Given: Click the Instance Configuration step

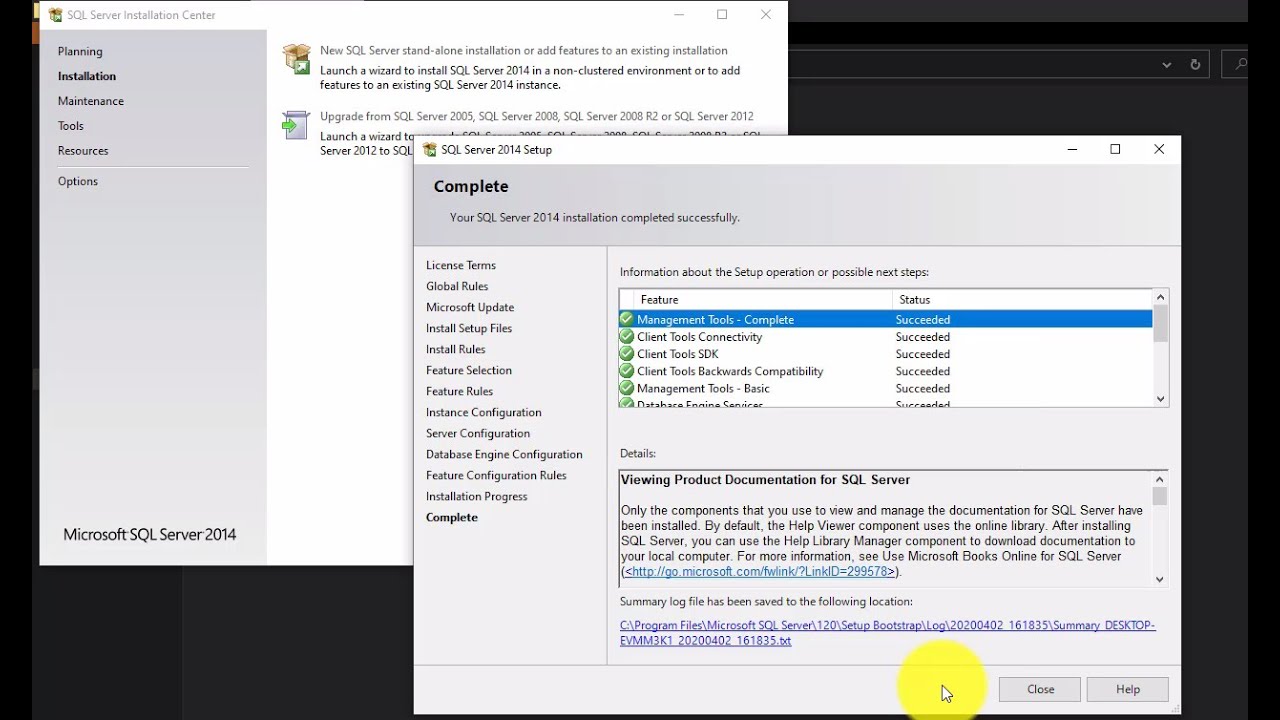Looking at the screenshot, I should coord(484,412).
